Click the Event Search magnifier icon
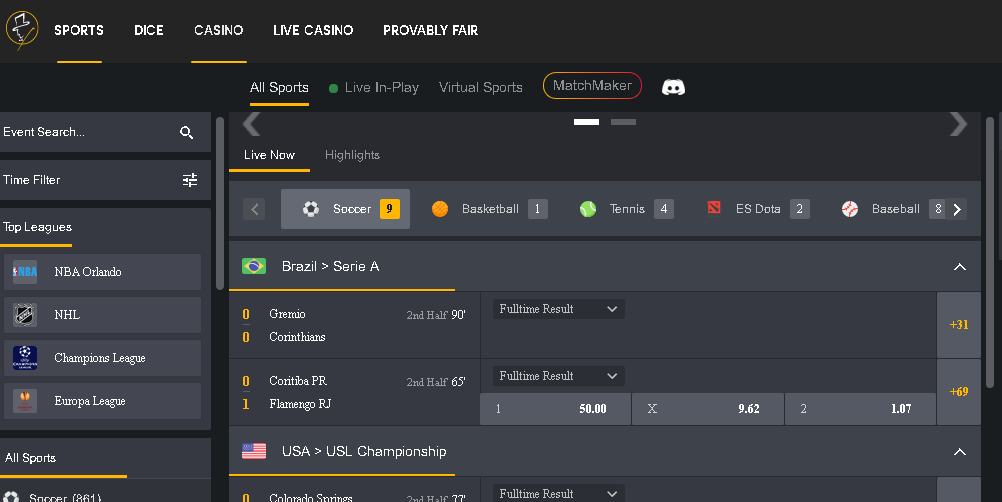Image resolution: width=1002 pixels, height=502 pixels. click(187, 132)
